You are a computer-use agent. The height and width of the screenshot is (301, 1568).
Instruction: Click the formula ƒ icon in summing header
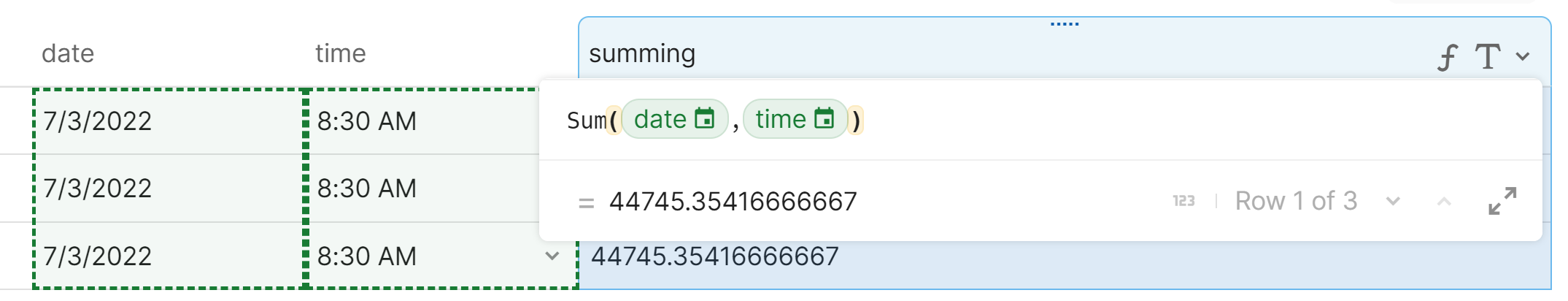pos(1448,57)
